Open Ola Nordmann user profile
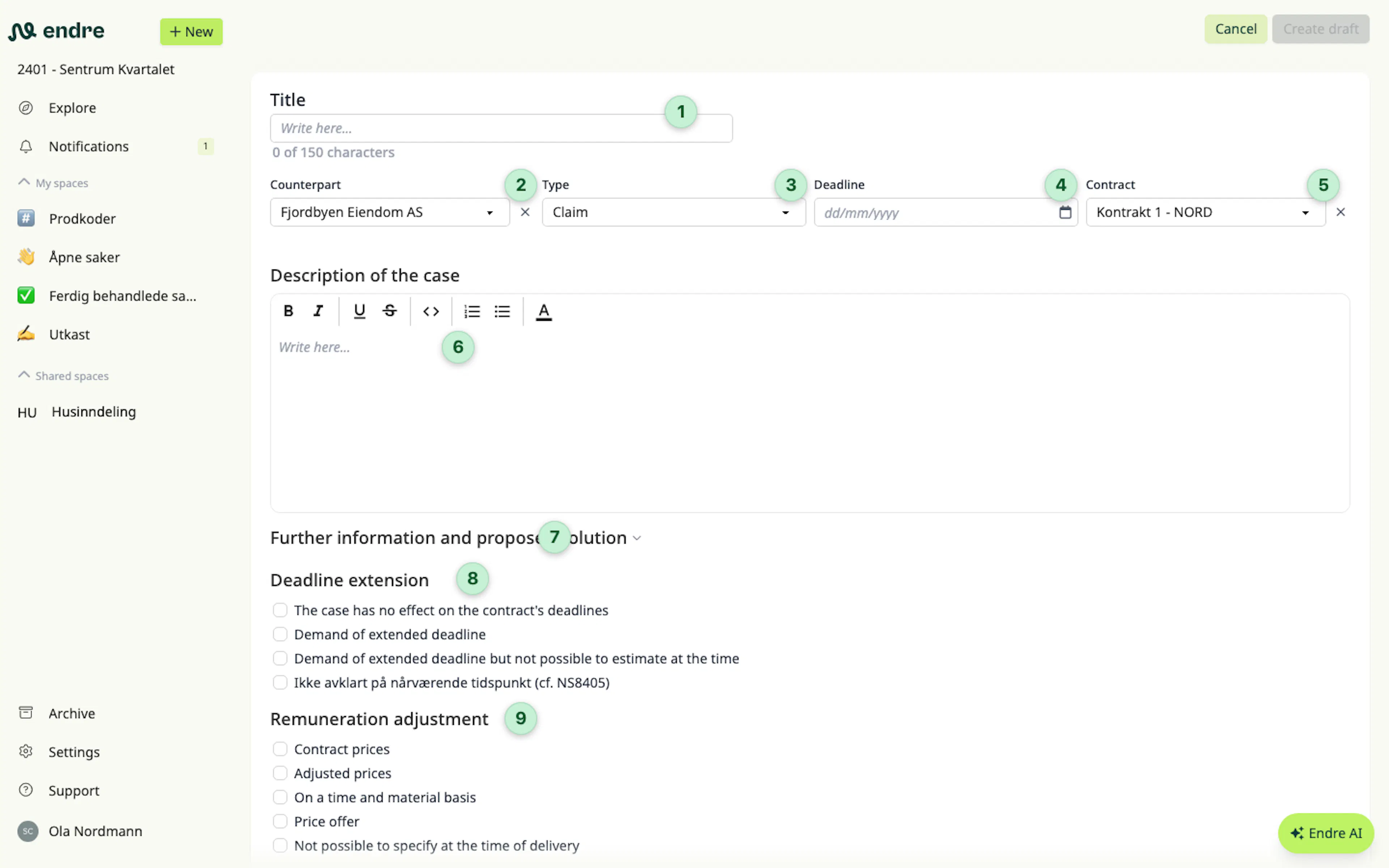Viewport: 1389px width, 868px height. point(95,831)
